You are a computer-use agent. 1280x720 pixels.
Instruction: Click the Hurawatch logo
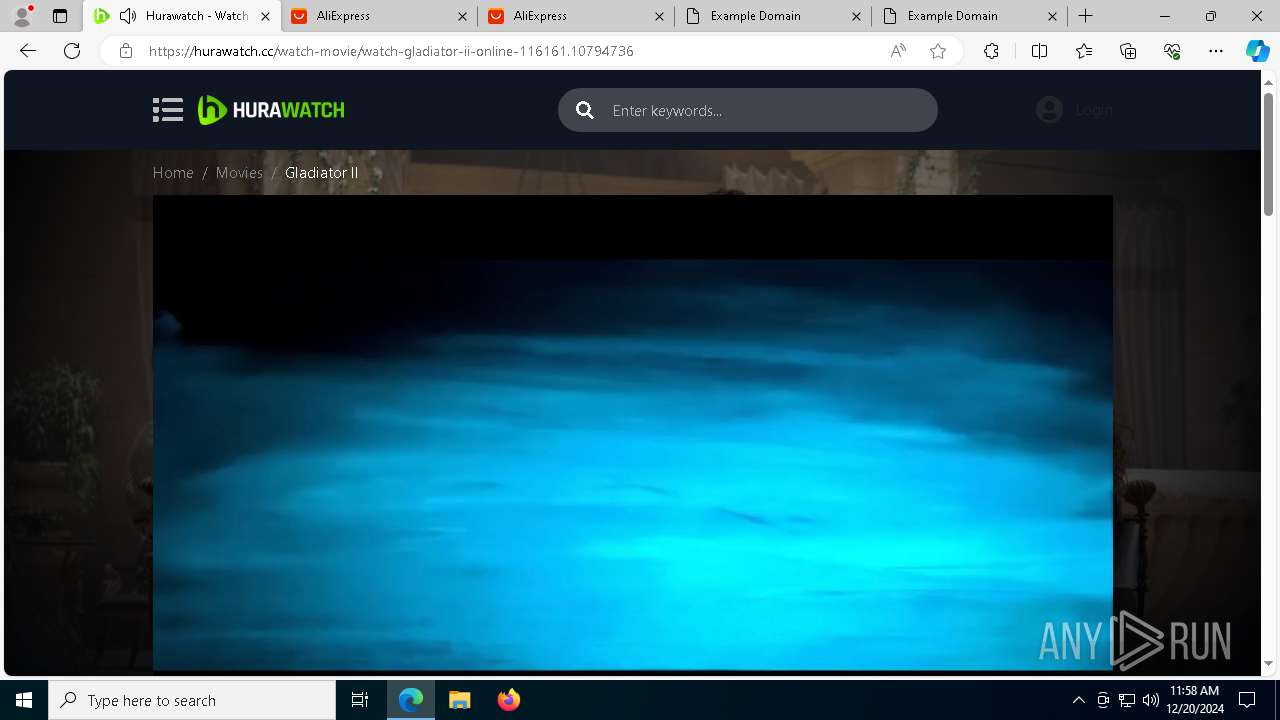[x=271, y=110]
